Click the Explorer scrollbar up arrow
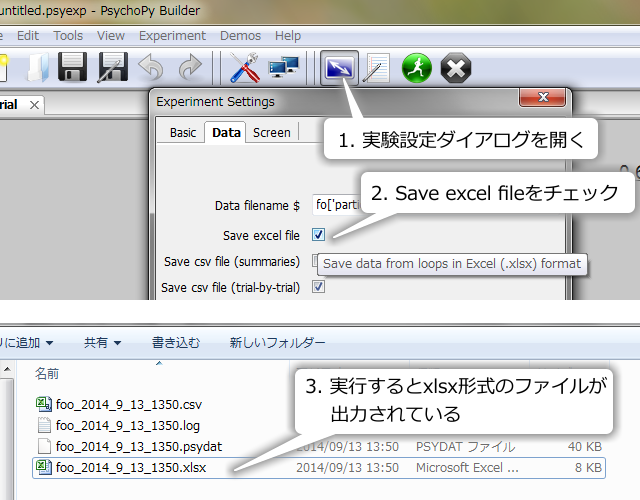This screenshot has height=500, width=640. [7, 369]
